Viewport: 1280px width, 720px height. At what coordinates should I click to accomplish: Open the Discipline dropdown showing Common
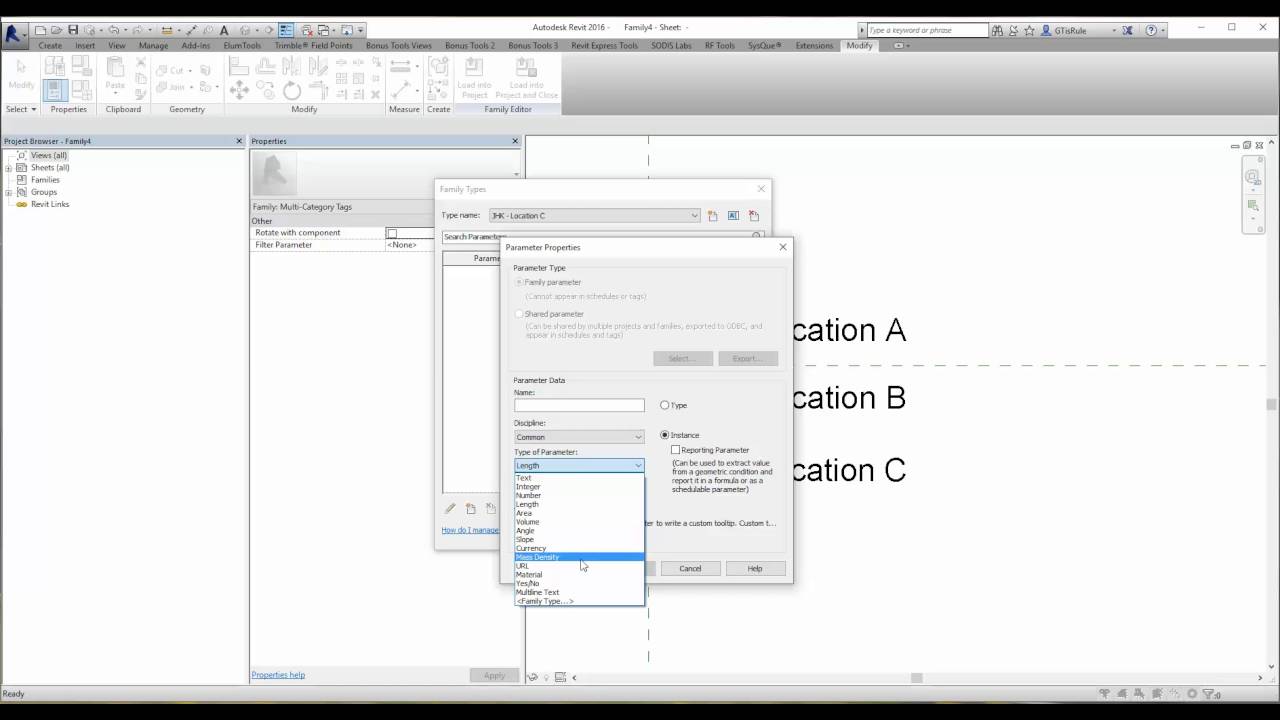[579, 437]
